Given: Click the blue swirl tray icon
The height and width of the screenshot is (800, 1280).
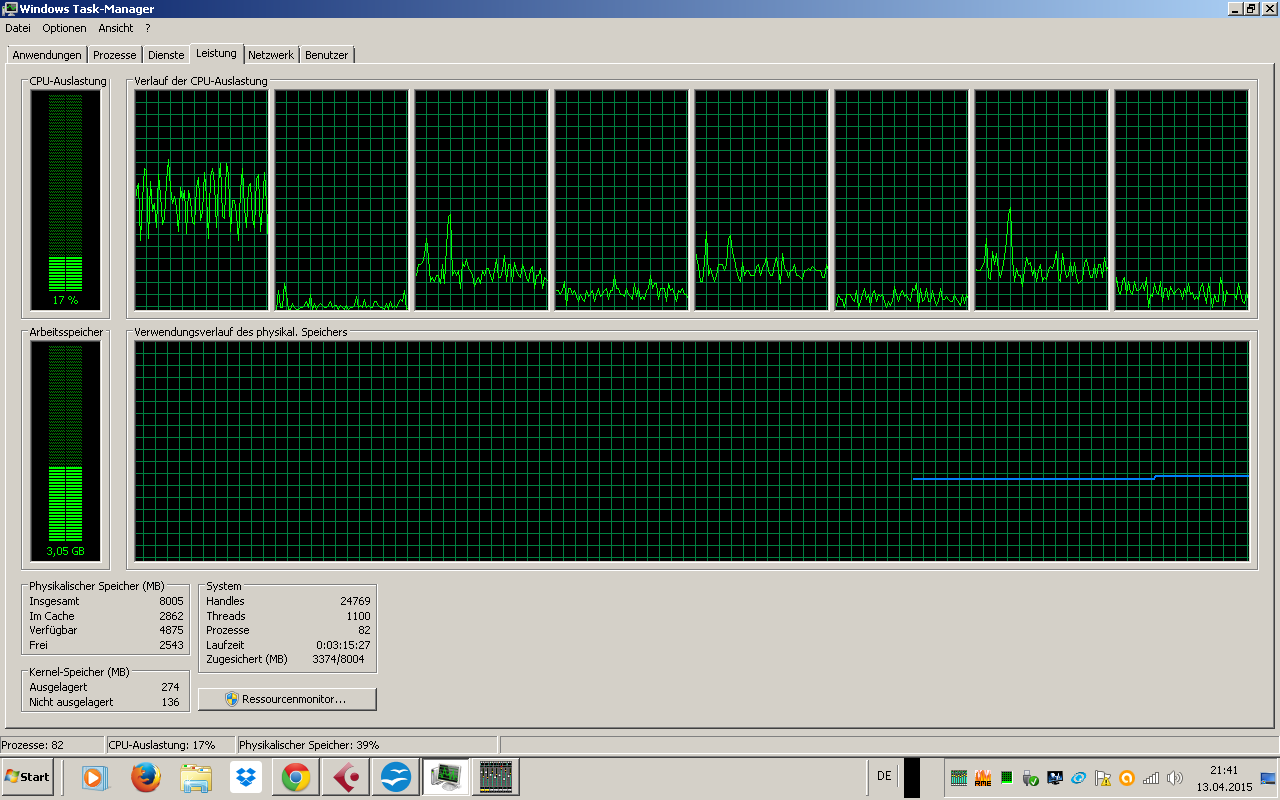Looking at the screenshot, I should (1079, 778).
